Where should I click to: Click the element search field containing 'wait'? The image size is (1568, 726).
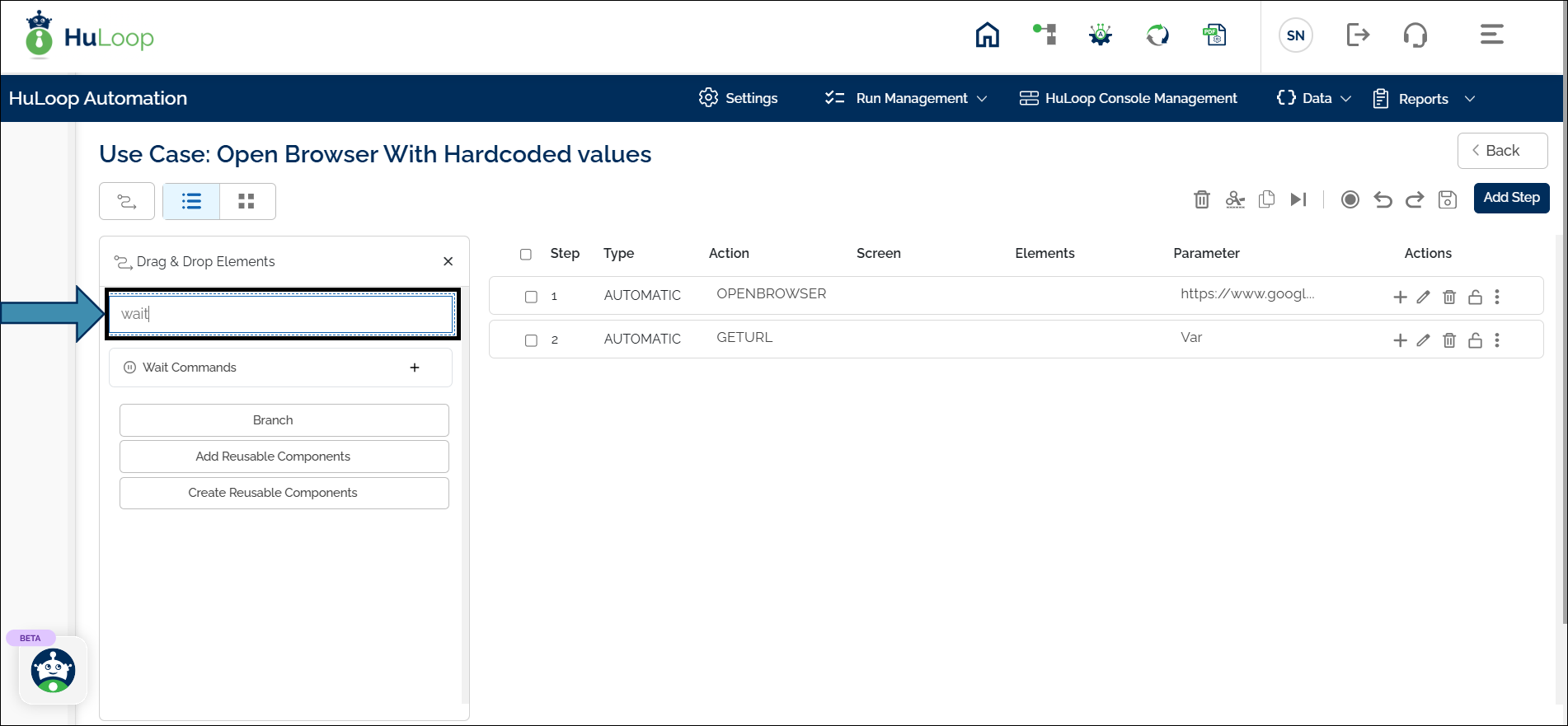(x=282, y=314)
